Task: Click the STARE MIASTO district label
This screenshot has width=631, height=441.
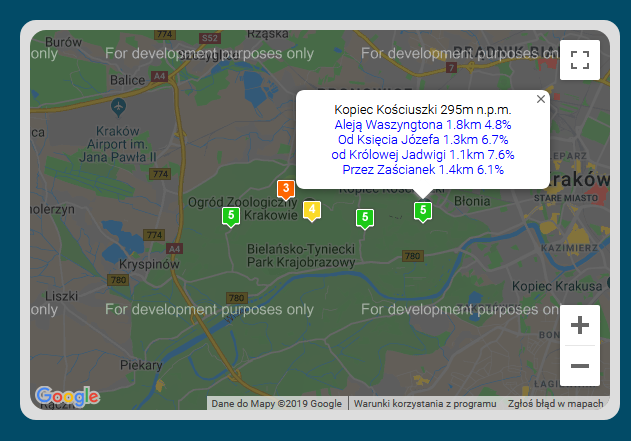Action: pyautogui.click(x=565, y=198)
